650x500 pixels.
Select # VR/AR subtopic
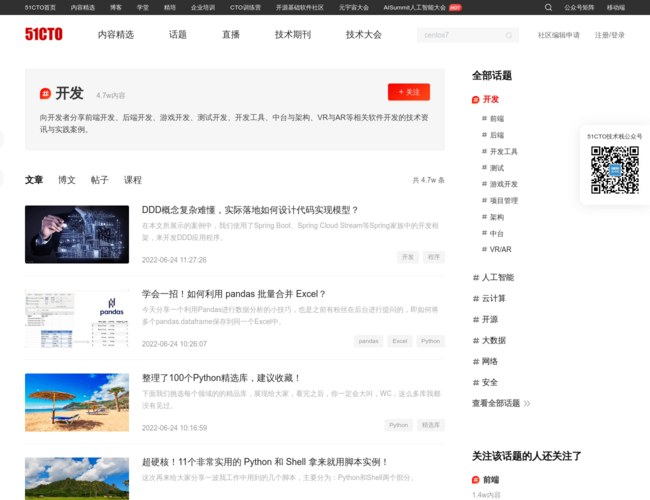(x=496, y=250)
